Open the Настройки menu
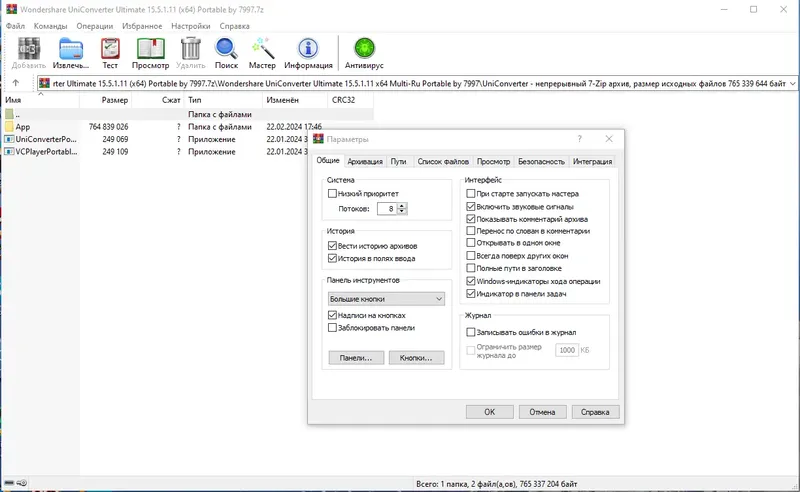800x492 pixels. tap(191, 26)
